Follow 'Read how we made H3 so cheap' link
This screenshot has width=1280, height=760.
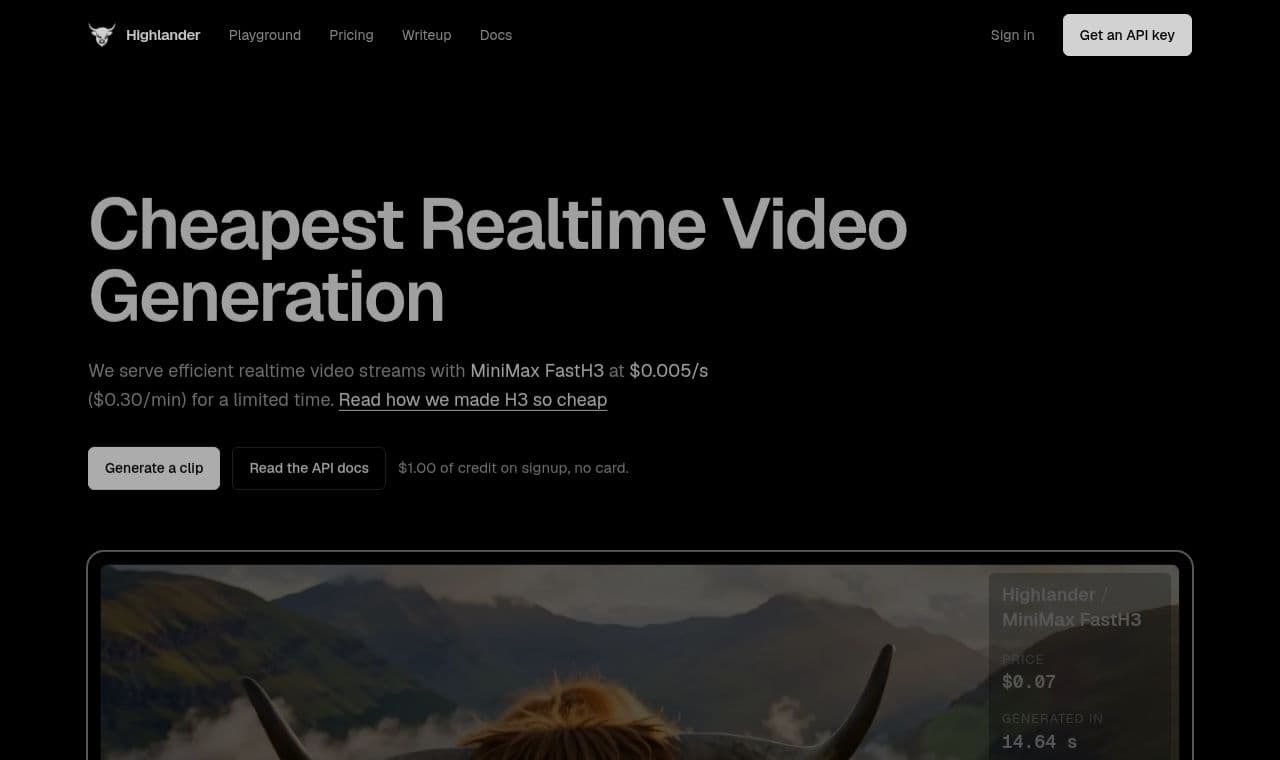(x=473, y=400)
